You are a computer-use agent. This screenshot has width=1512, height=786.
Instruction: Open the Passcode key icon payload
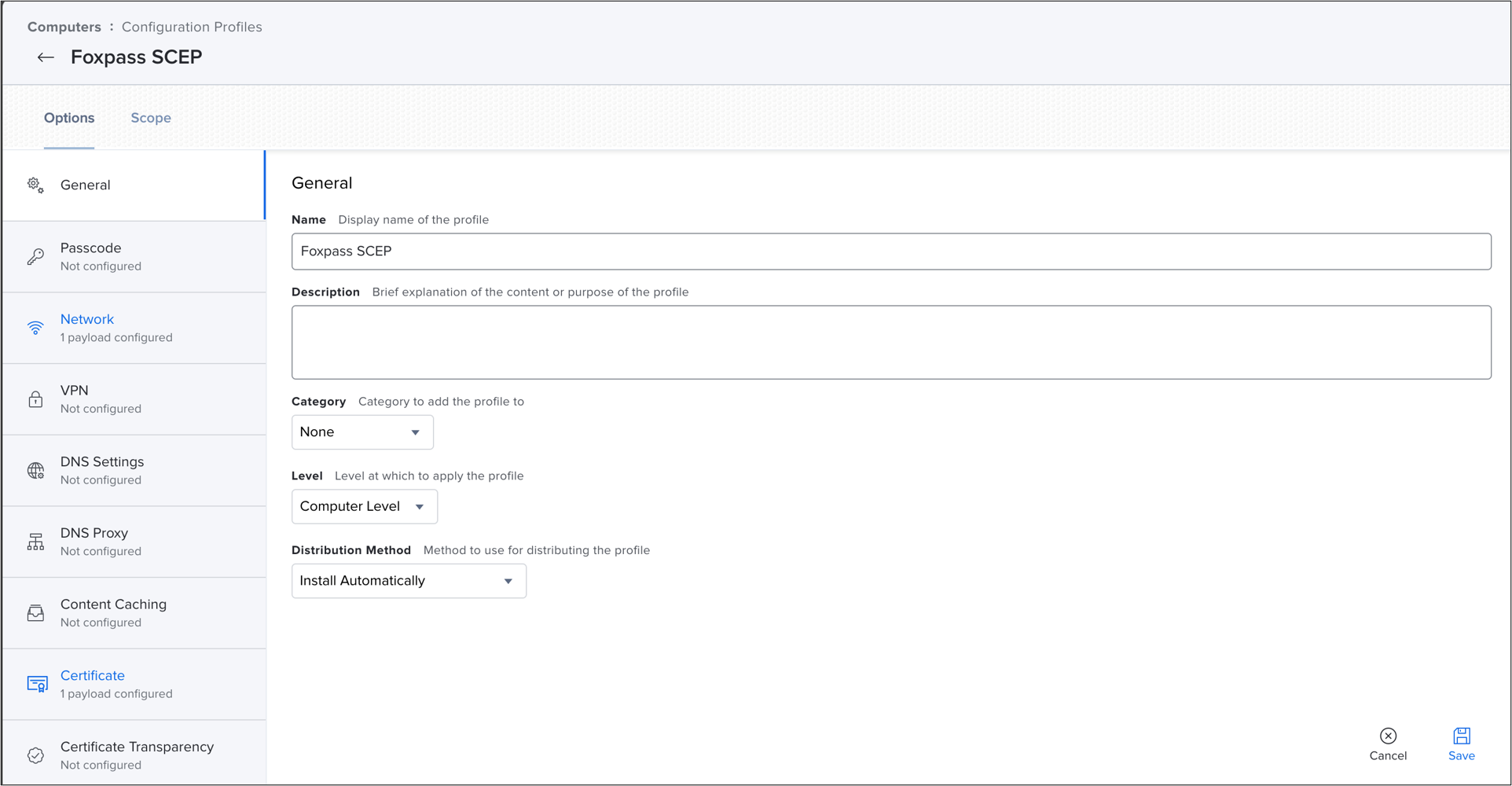click(x=35, y=257)
